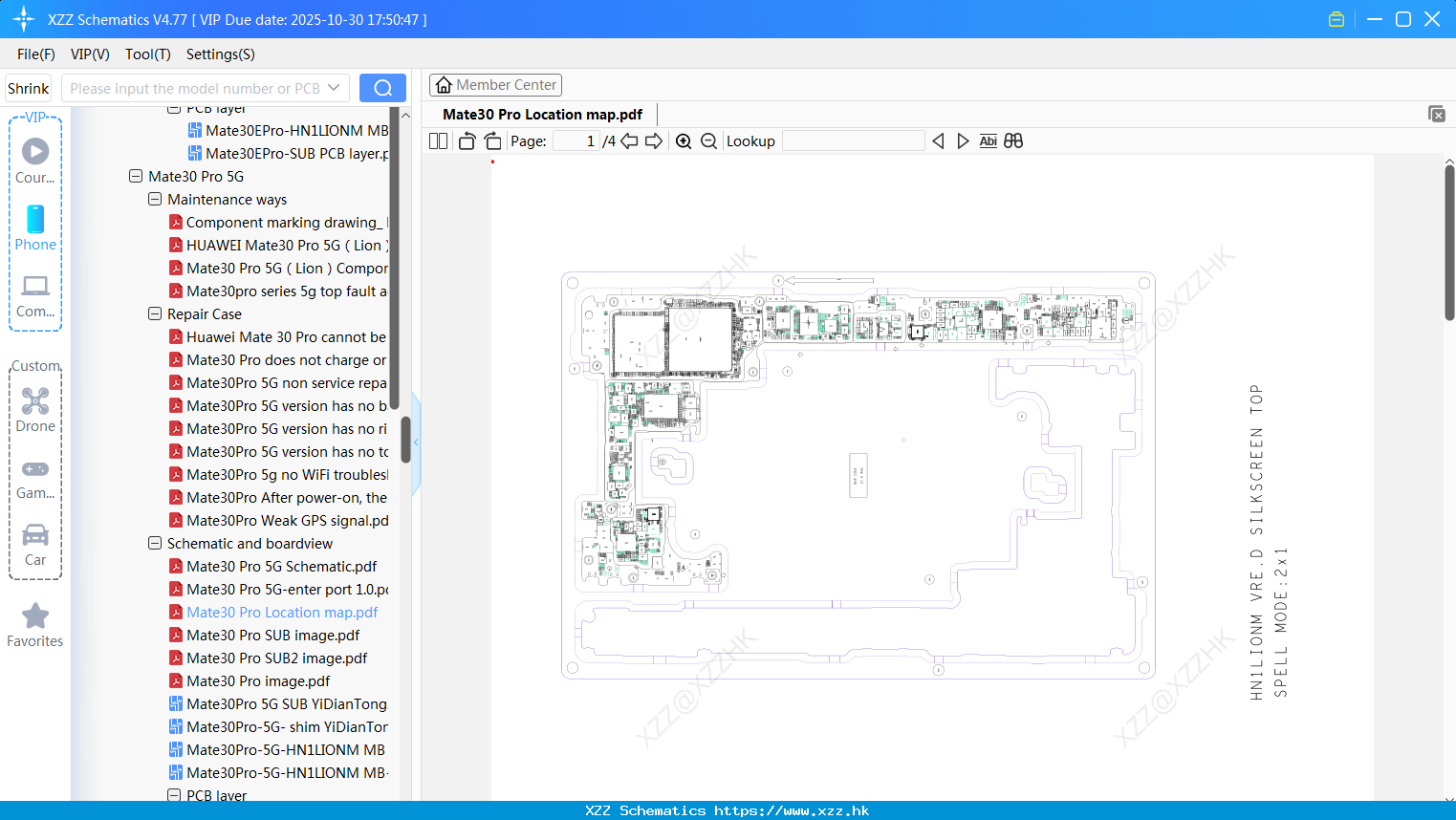This screenshot has width=1456, height=820.
Task: Open model number dropdown arrow
Action: coord(334,88)
